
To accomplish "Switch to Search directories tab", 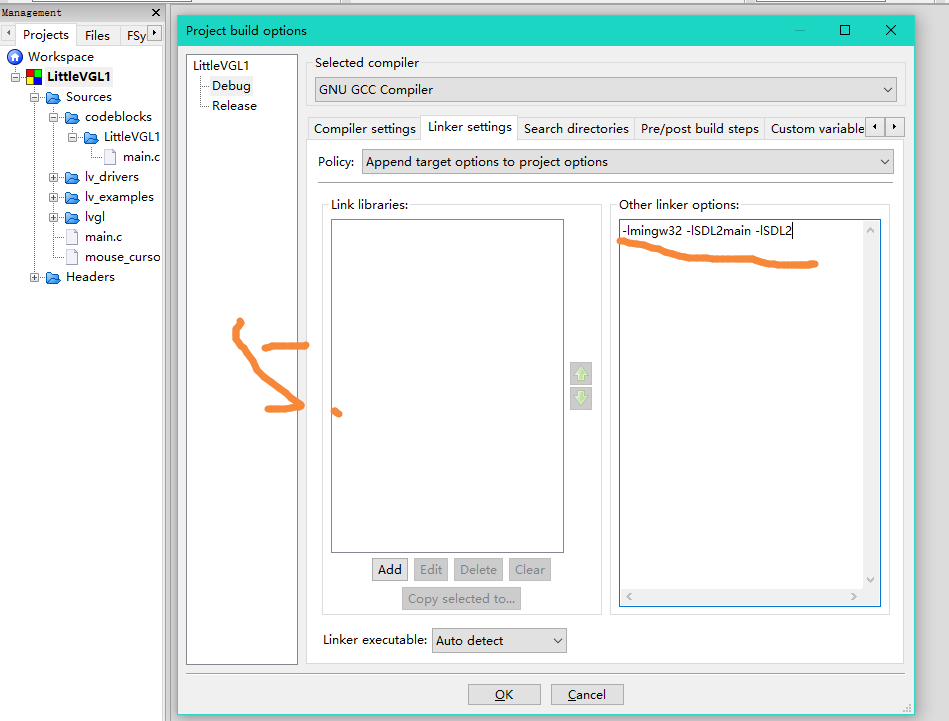I will tap(576, 128).
